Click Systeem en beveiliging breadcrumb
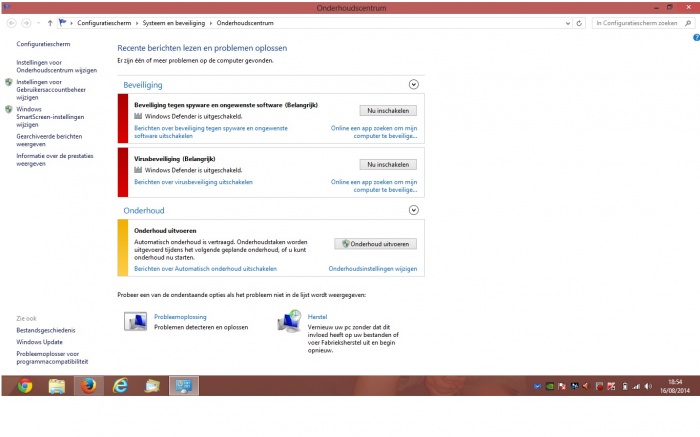Screen dimensions: 700x437 174,23
